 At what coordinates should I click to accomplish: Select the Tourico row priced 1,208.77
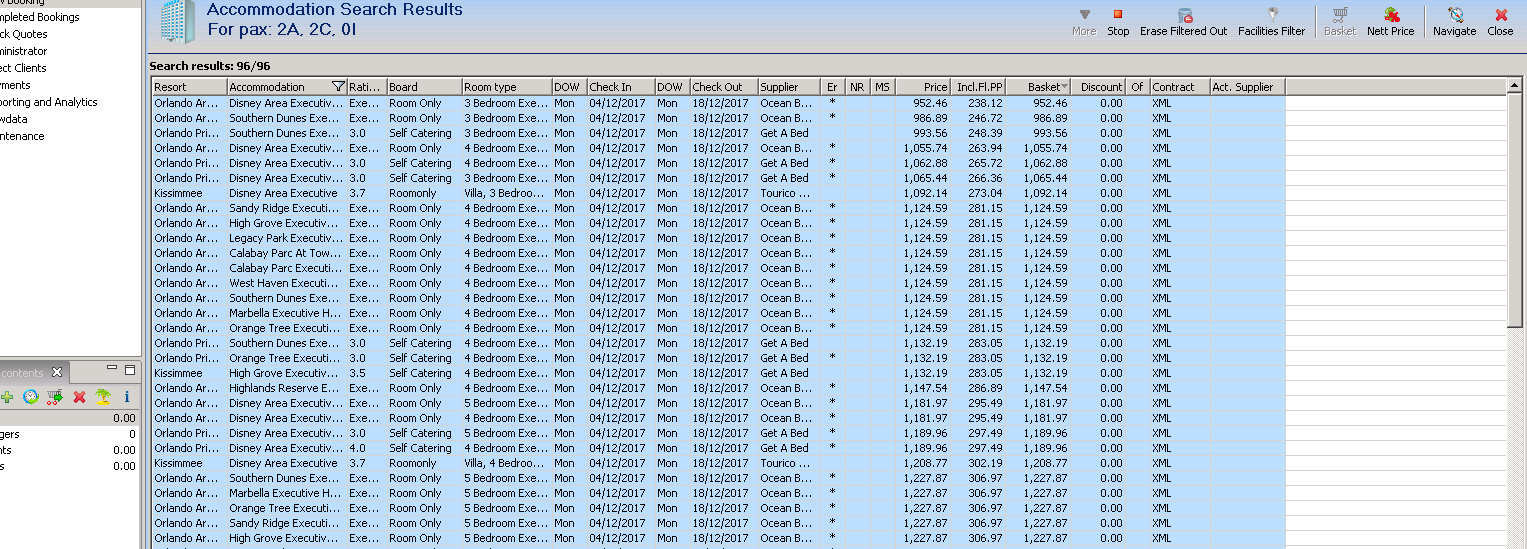pyautogui.click(x=718, y=462)
